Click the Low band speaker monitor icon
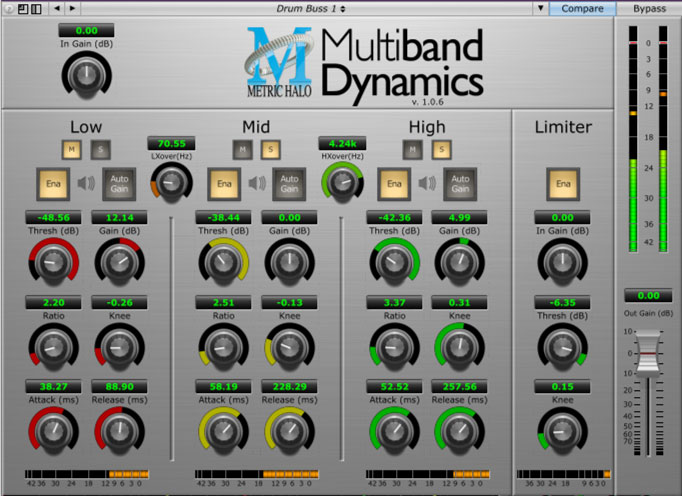Viewport: 682px width, 496px height. pos(86,184)
